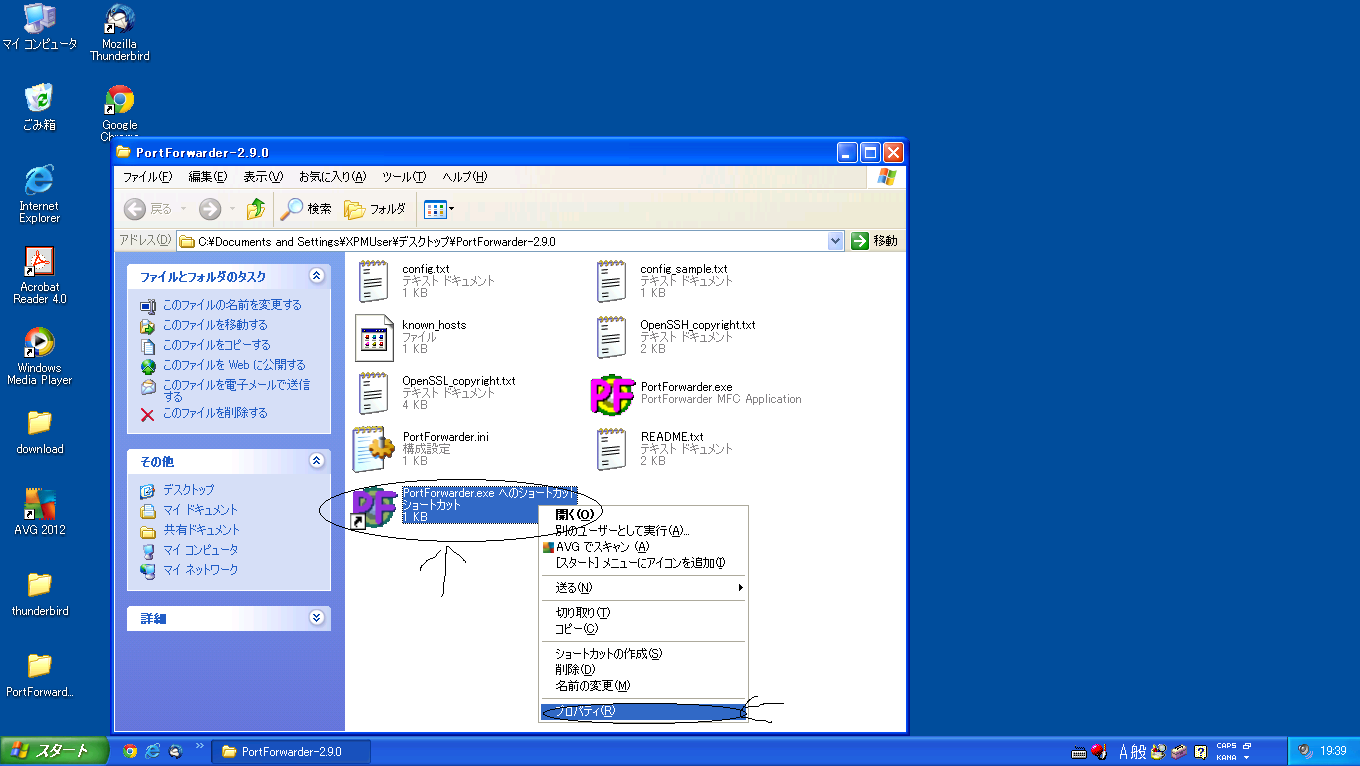Expand the Details (詳細) panel
The height and width of the screenshot is (766, 1360).
[317, 618]
